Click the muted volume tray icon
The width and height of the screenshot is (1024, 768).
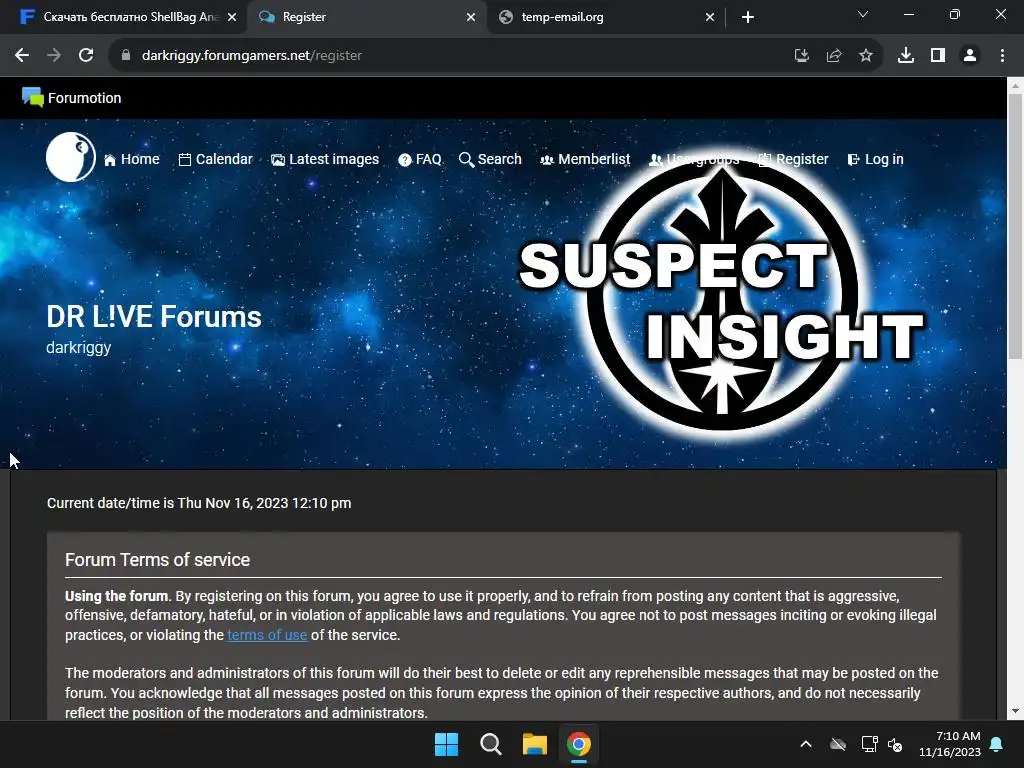click(895, 744)
